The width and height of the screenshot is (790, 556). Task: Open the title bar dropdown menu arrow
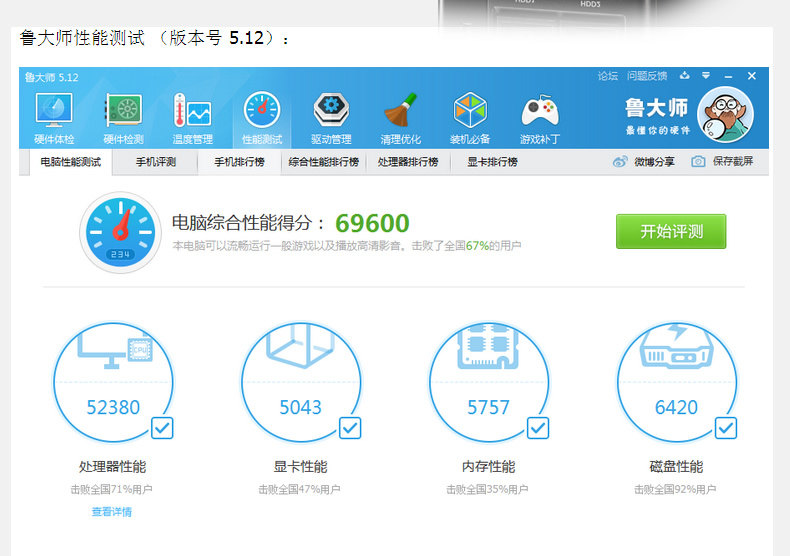706,76
